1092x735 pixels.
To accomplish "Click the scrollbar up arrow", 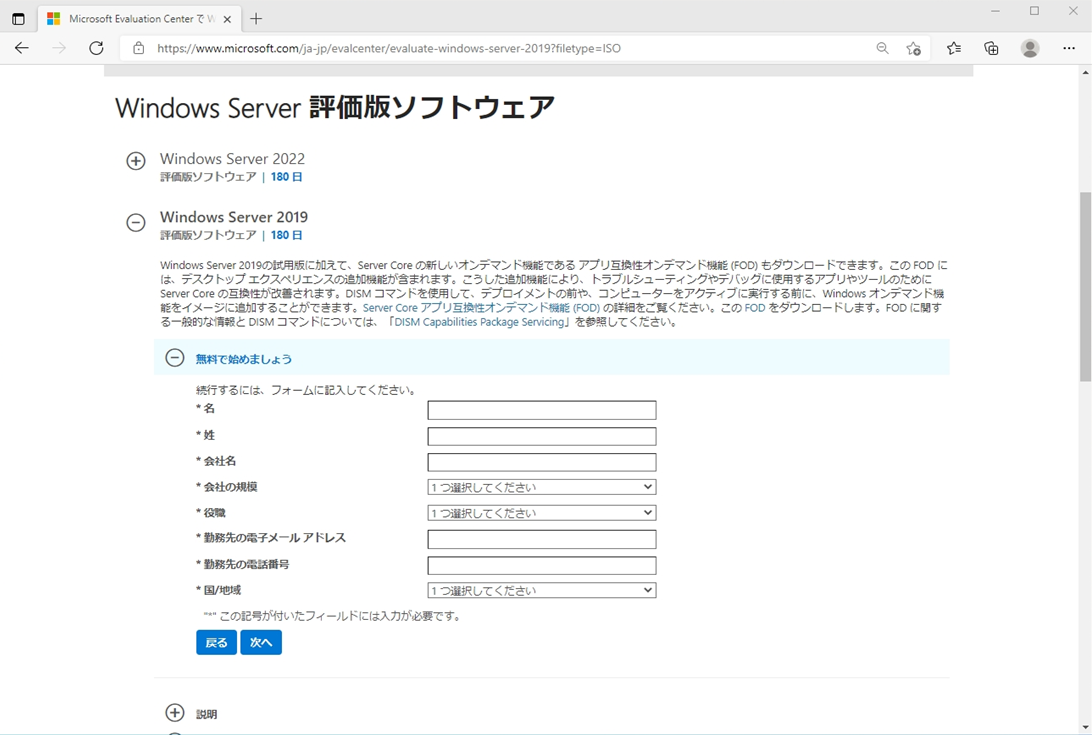I will [1085, 72].
